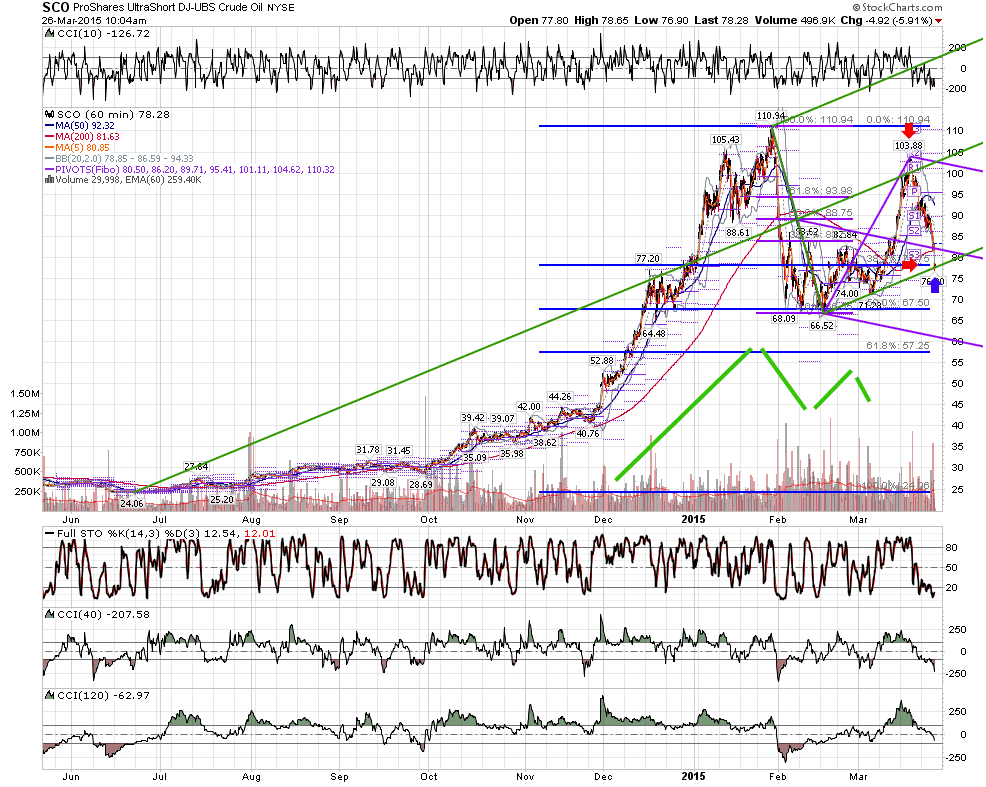Click the 24.06 price low label
The height and width of the screenshot is (787, 986).
(x=132, y=504)
